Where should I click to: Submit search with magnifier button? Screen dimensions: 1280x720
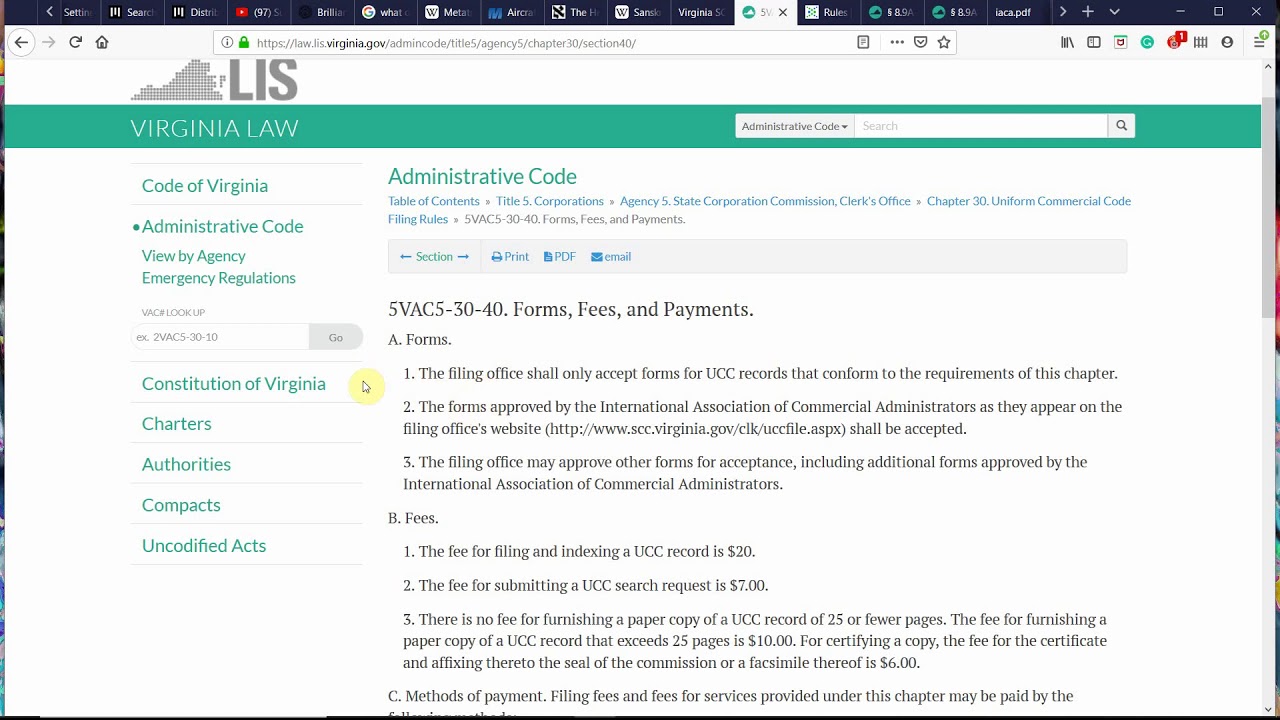(1121, 126)
